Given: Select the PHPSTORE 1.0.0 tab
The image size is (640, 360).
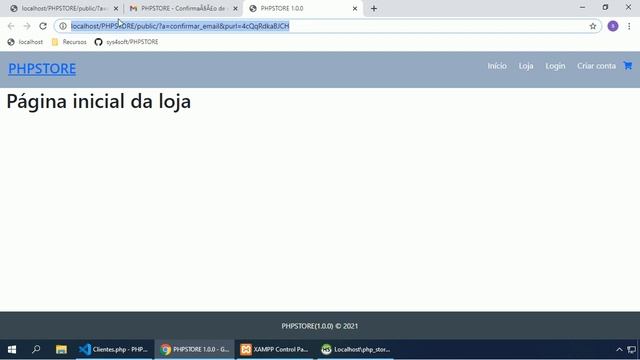Looking at the screenshot, I should click(302, 8).
